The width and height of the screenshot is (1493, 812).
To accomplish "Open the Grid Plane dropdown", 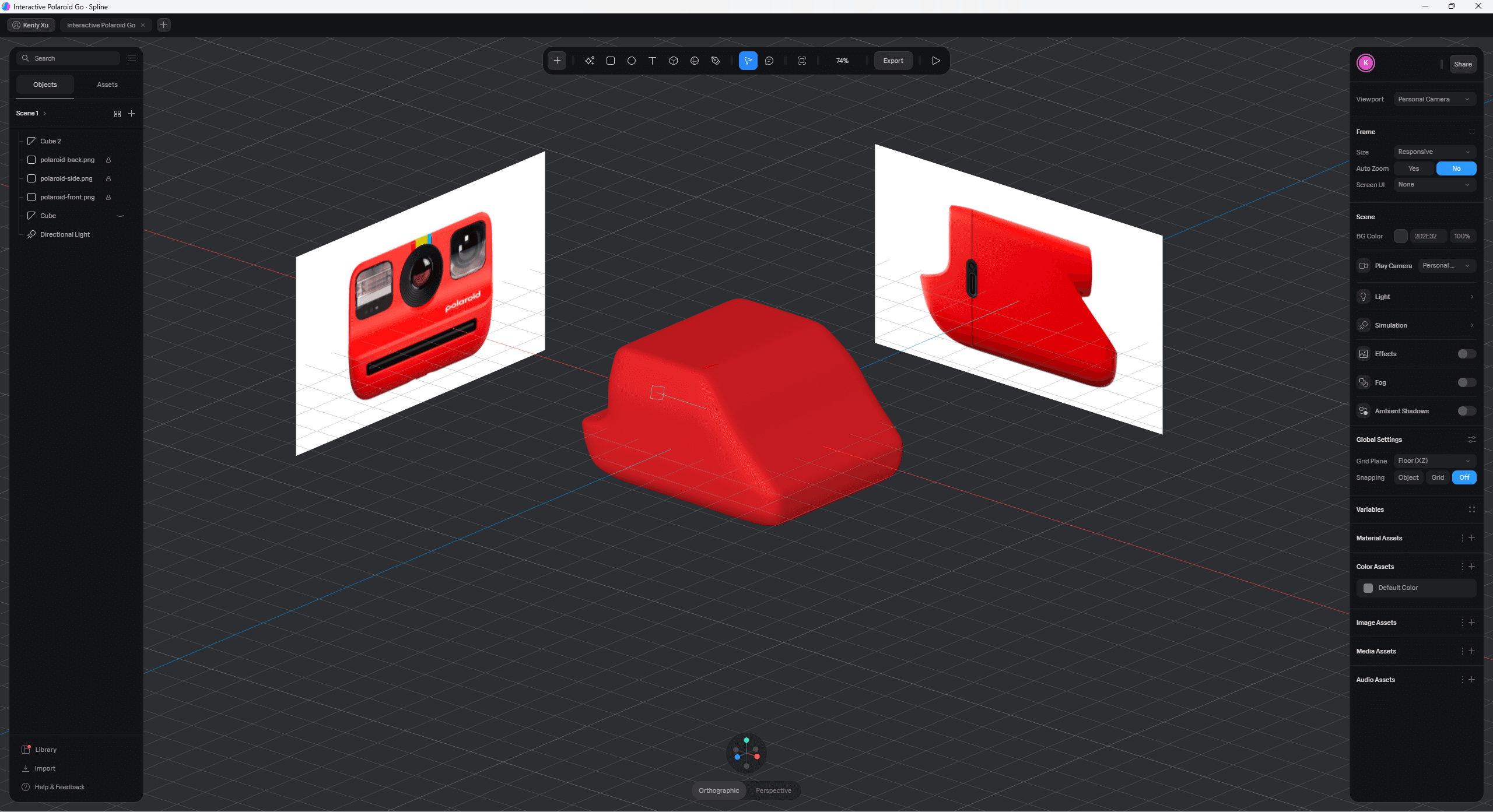I will pyautogui.click(x=1434, y=461).
